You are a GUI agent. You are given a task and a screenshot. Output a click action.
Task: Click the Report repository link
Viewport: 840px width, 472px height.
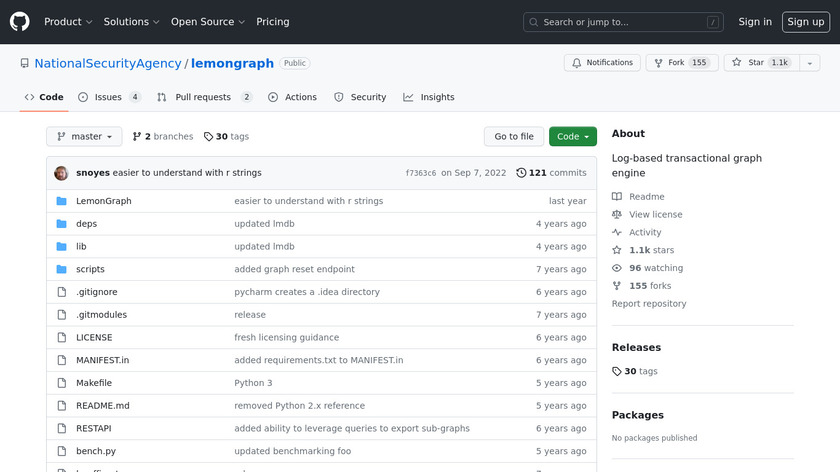click(649, 304)
